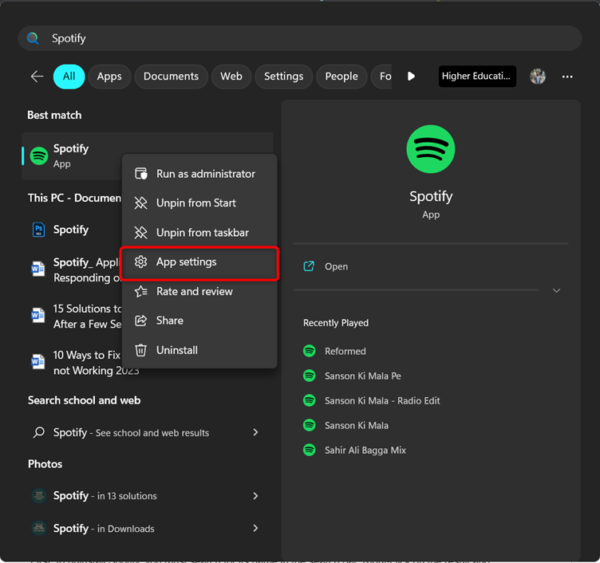Expand the chevron below Open action
The image size is (600, 563).
(x=556, y=291)
